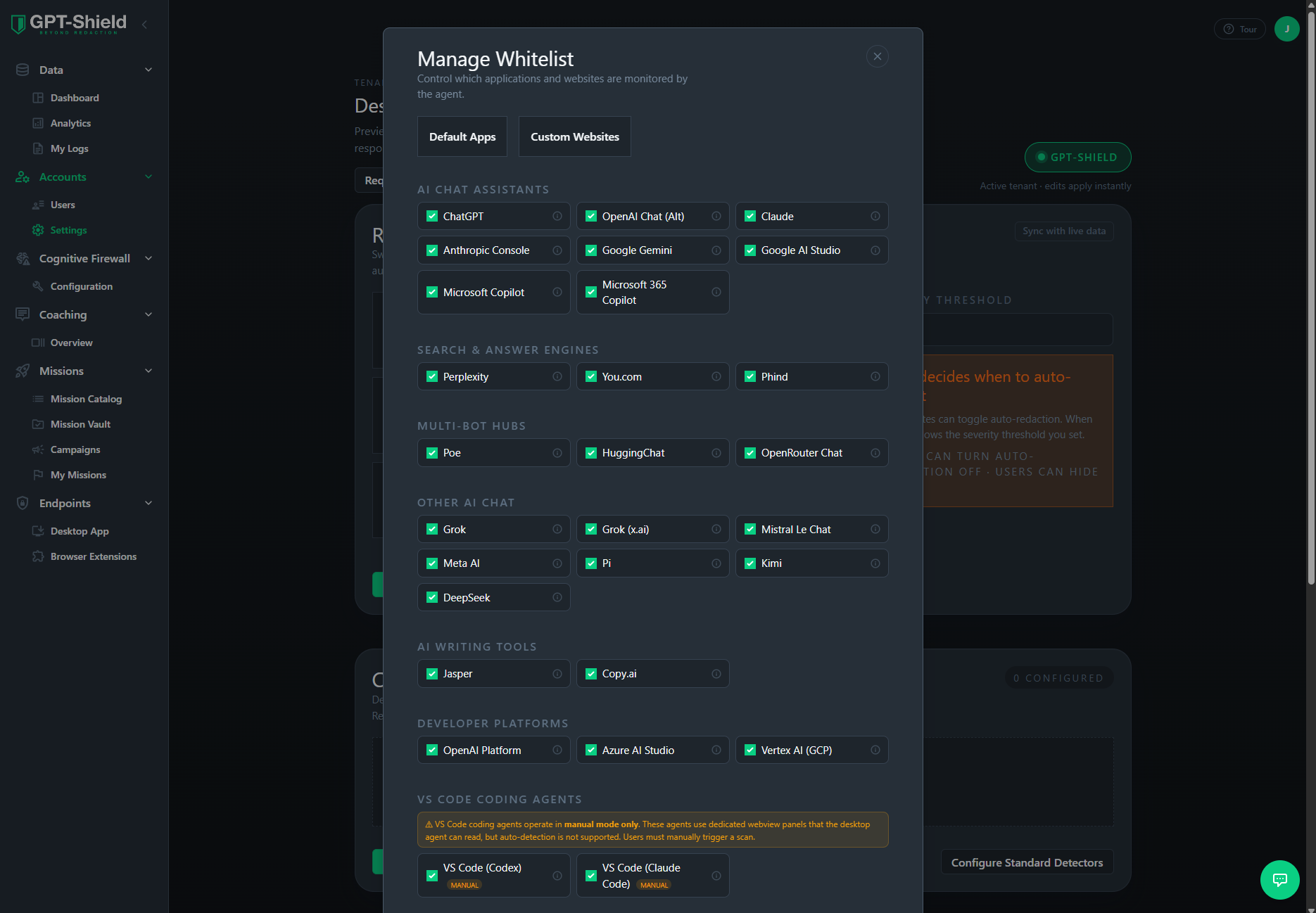Open the chat support bubble icon
The image size is (1316, 913).
pos(1280,880)
